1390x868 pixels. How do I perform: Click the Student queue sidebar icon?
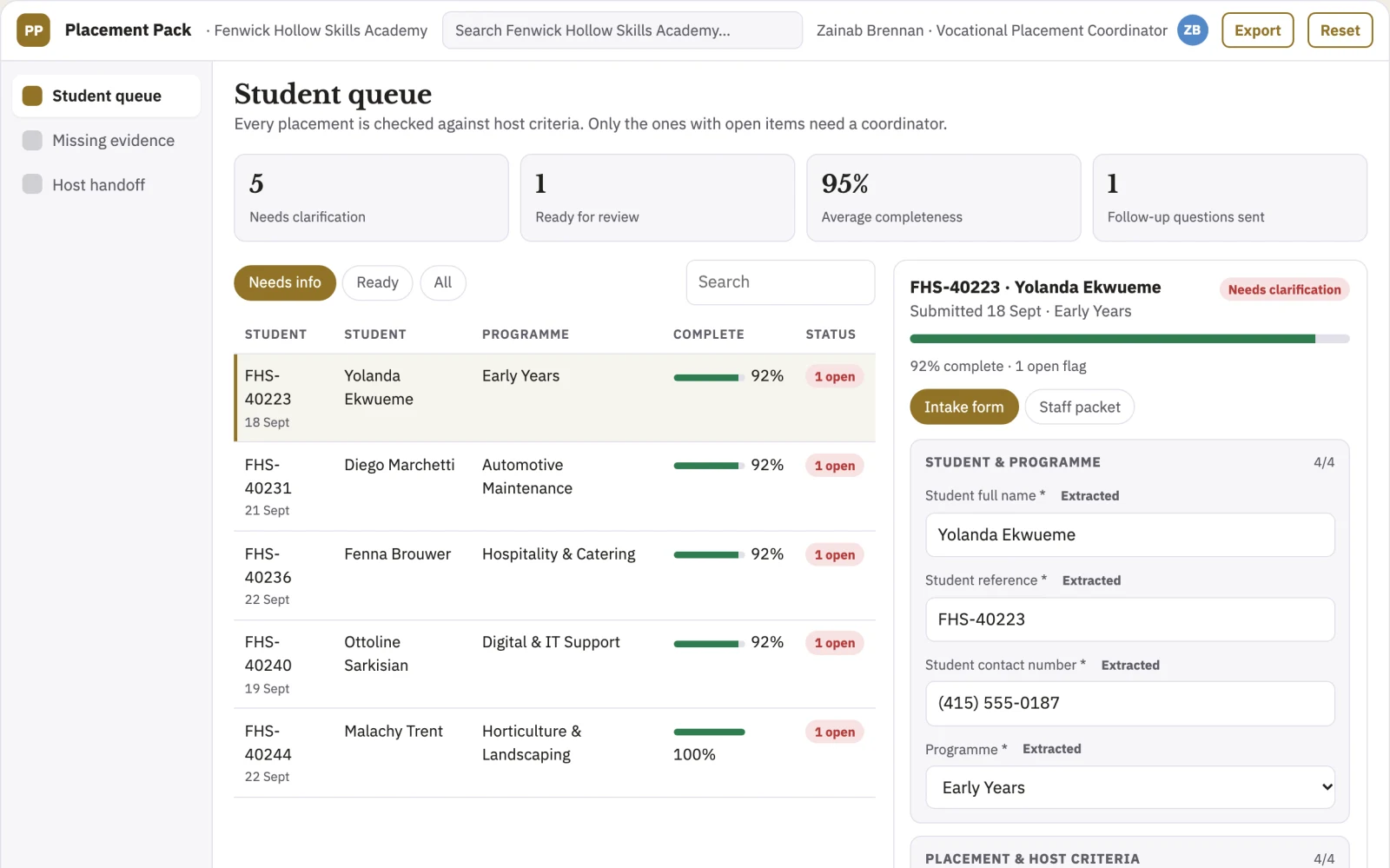[32, 96]
